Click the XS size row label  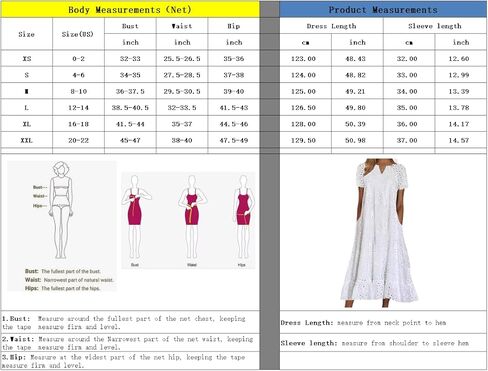[27, 59]
